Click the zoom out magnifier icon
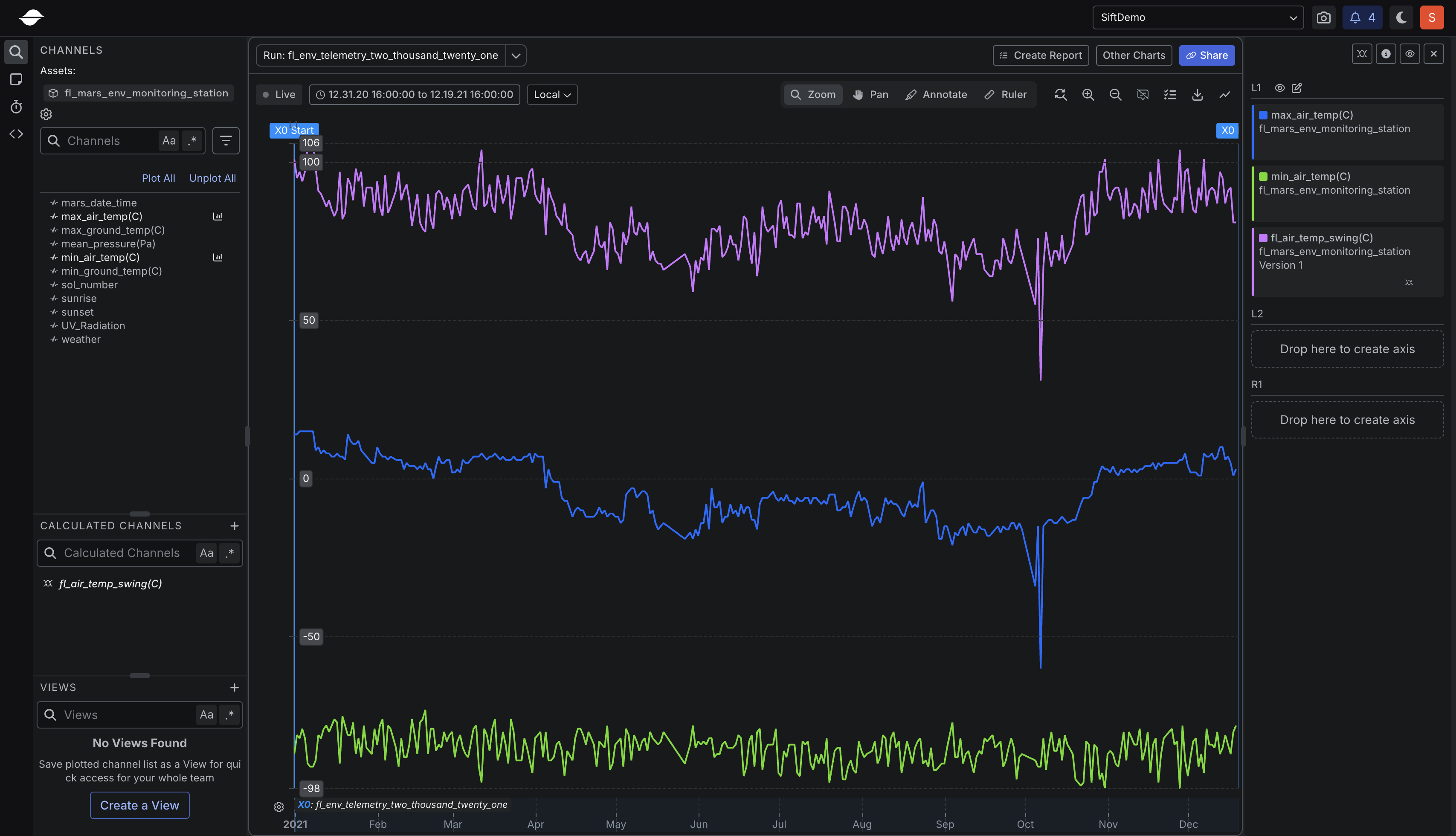This screenshot has width=1456, height=836. click(x=1115, y=95)
